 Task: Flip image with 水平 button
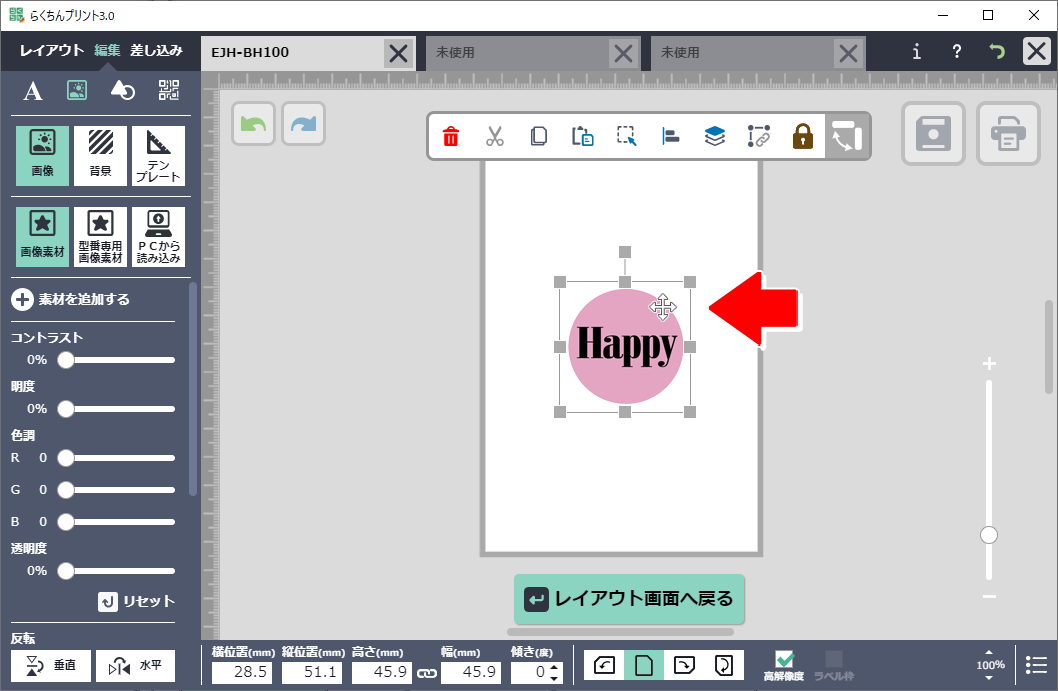point(135,666)
